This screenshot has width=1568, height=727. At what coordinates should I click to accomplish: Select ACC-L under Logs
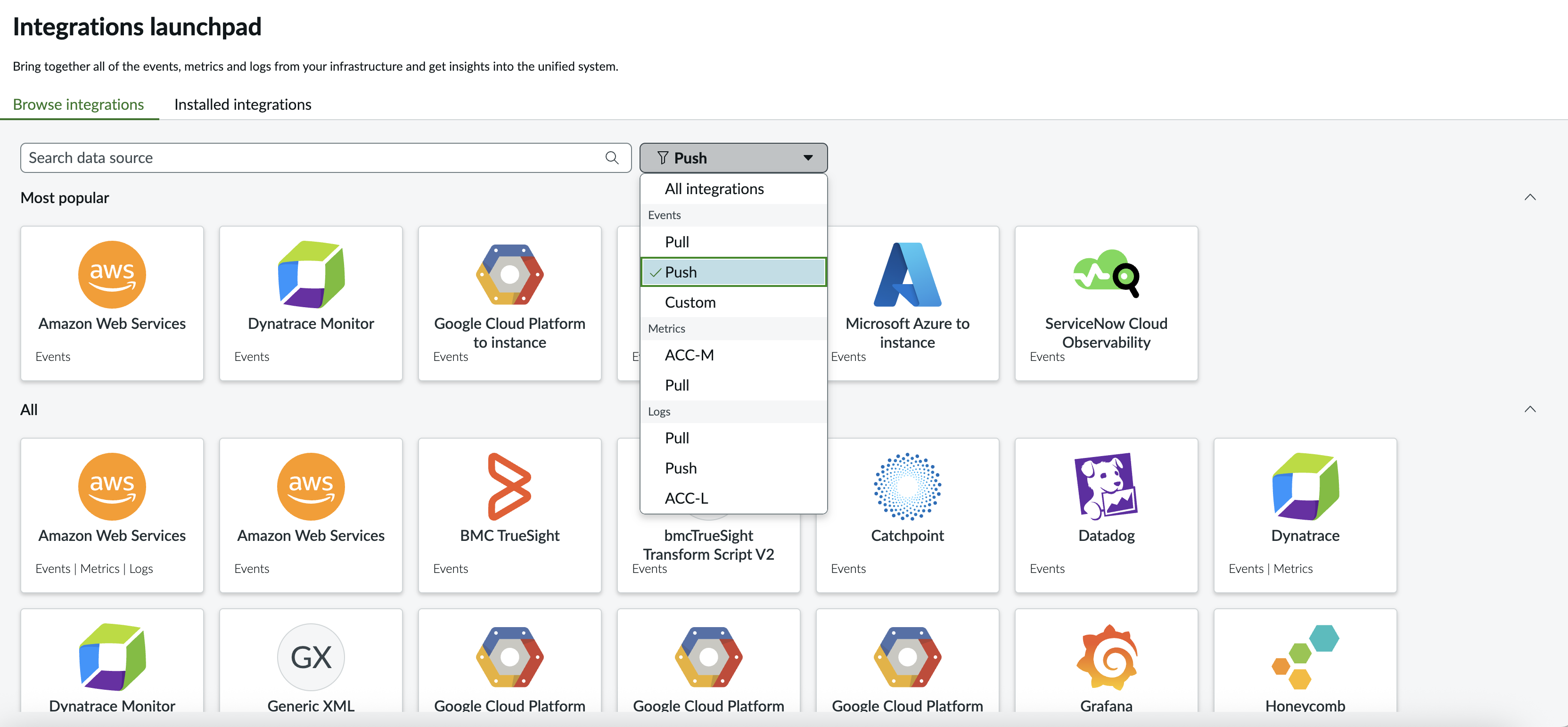733,498
